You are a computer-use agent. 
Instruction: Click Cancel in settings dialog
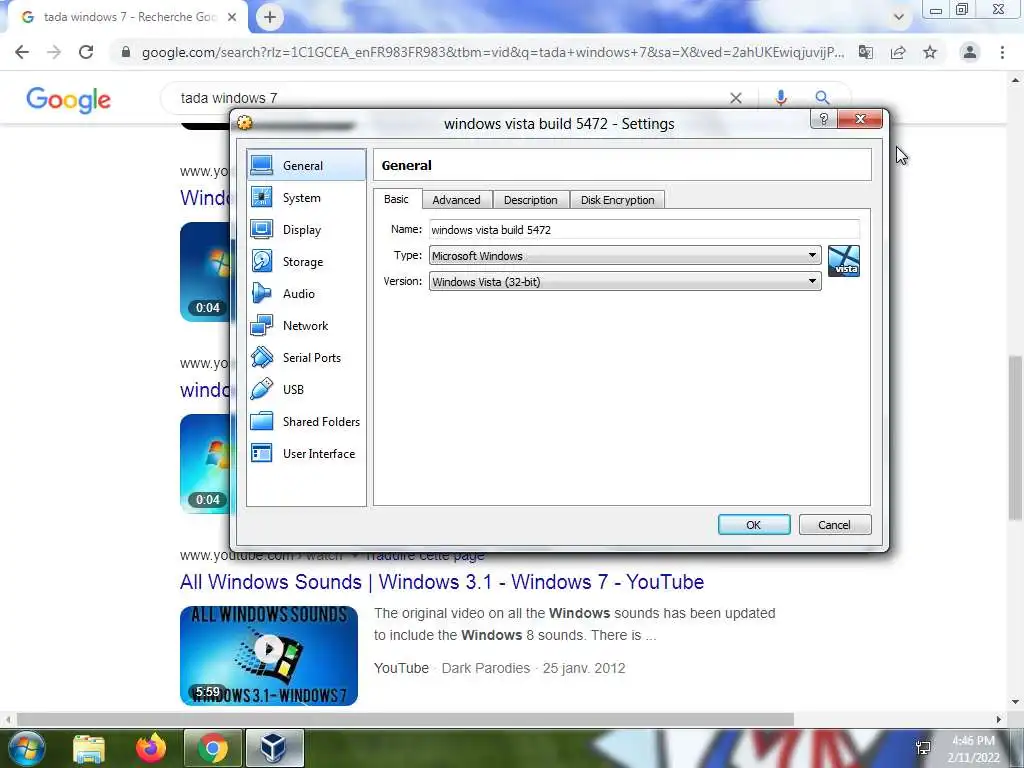pos(834,525)
